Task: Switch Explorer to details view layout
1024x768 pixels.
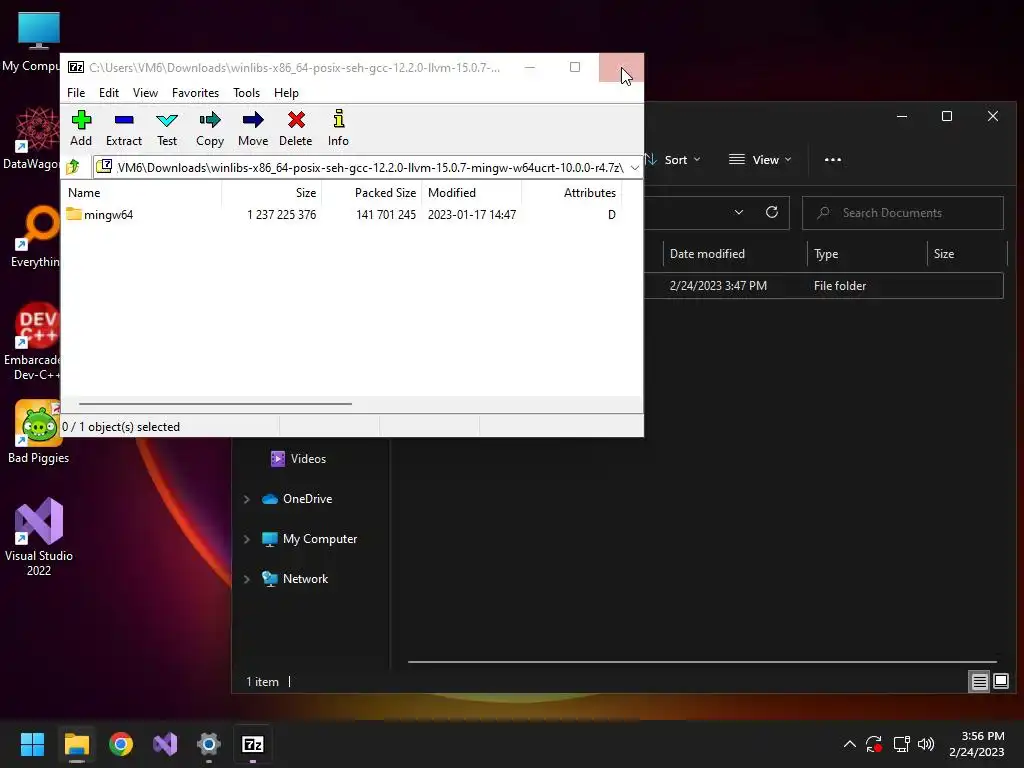Action: coord(980,682)
